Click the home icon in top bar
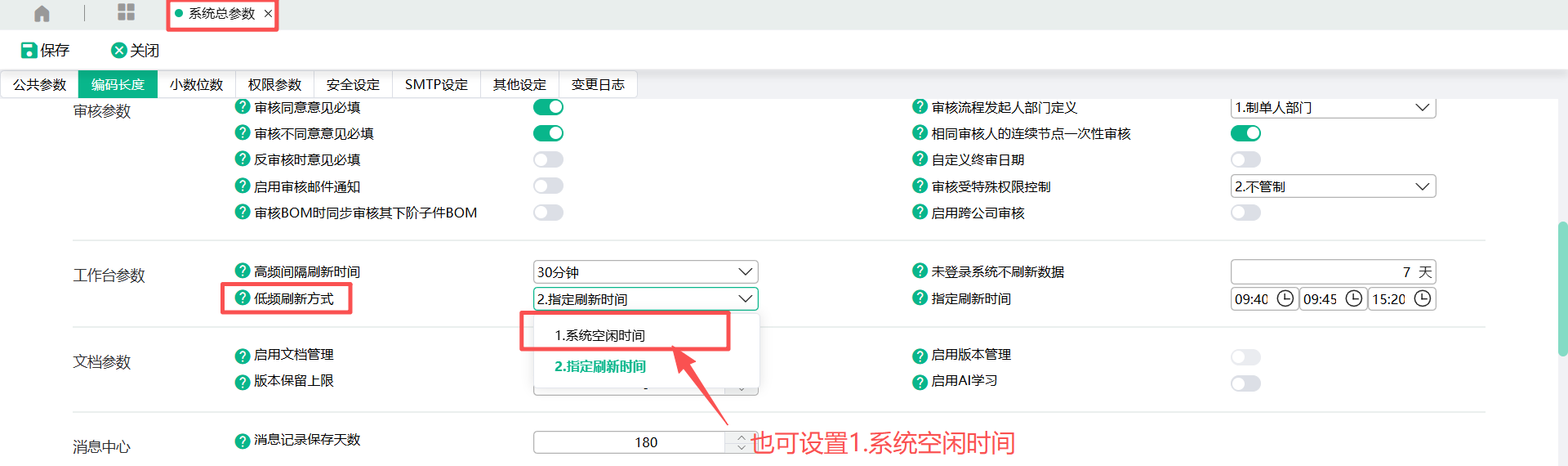 (x=42, y=13)
